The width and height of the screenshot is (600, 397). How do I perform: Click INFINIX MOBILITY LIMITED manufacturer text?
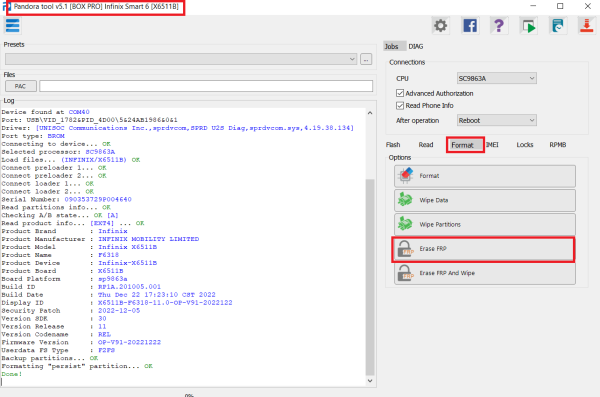148,239
